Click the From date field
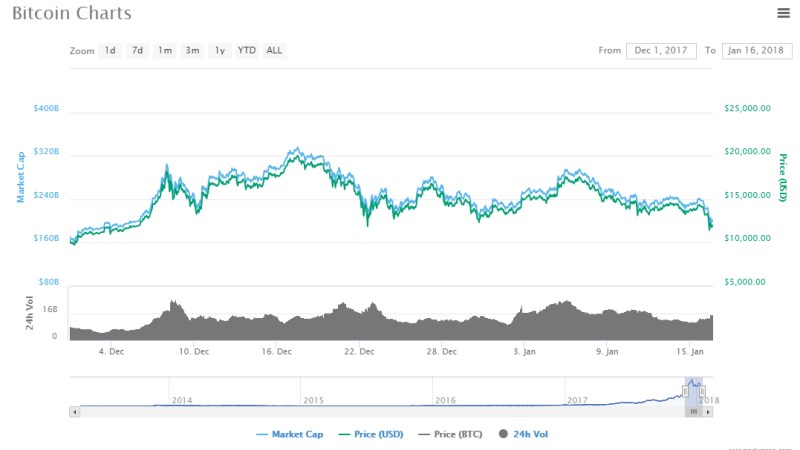The height and width of the screenshot is (450, 800). (x=661, y=50)
